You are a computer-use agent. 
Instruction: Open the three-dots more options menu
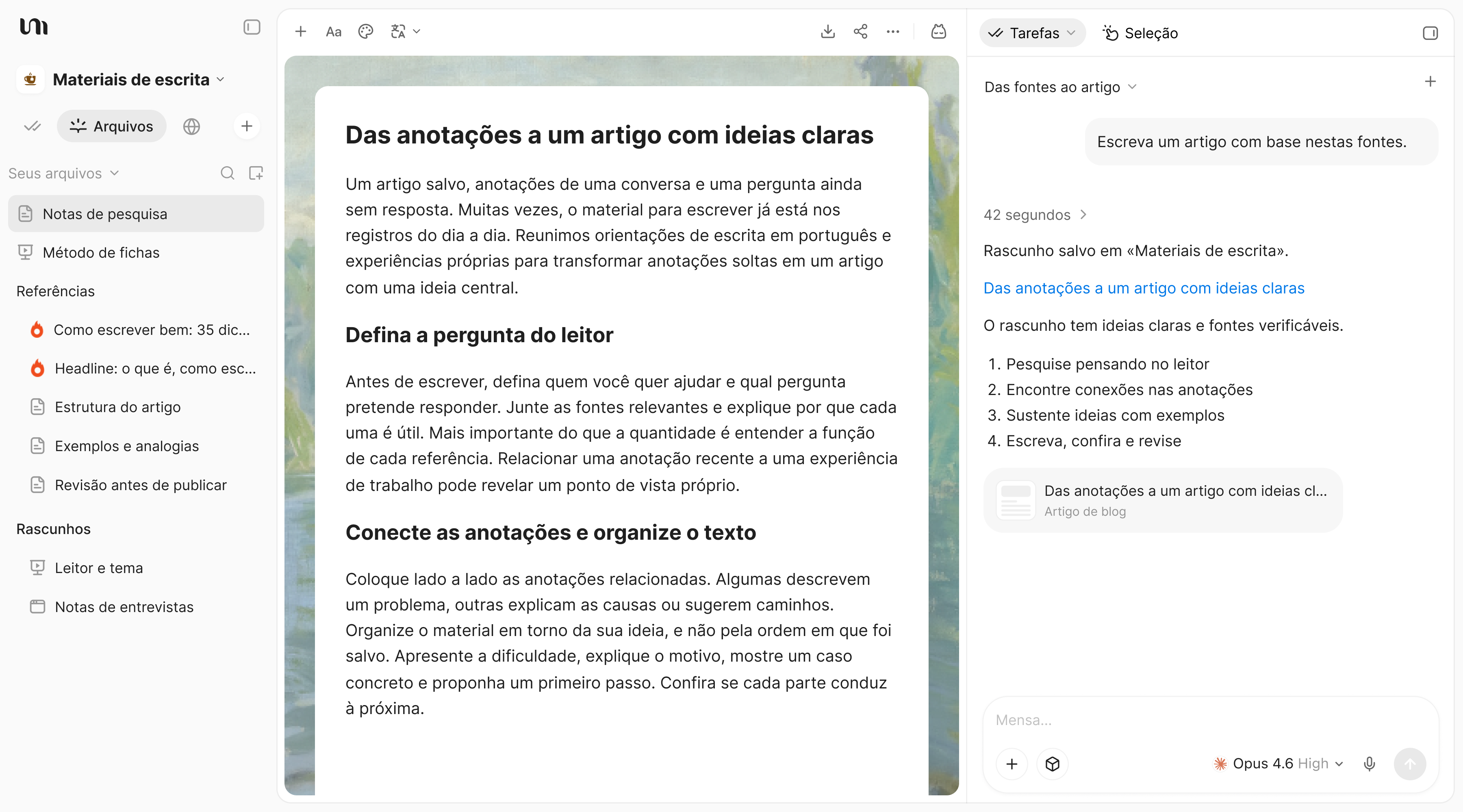point(893,32)
